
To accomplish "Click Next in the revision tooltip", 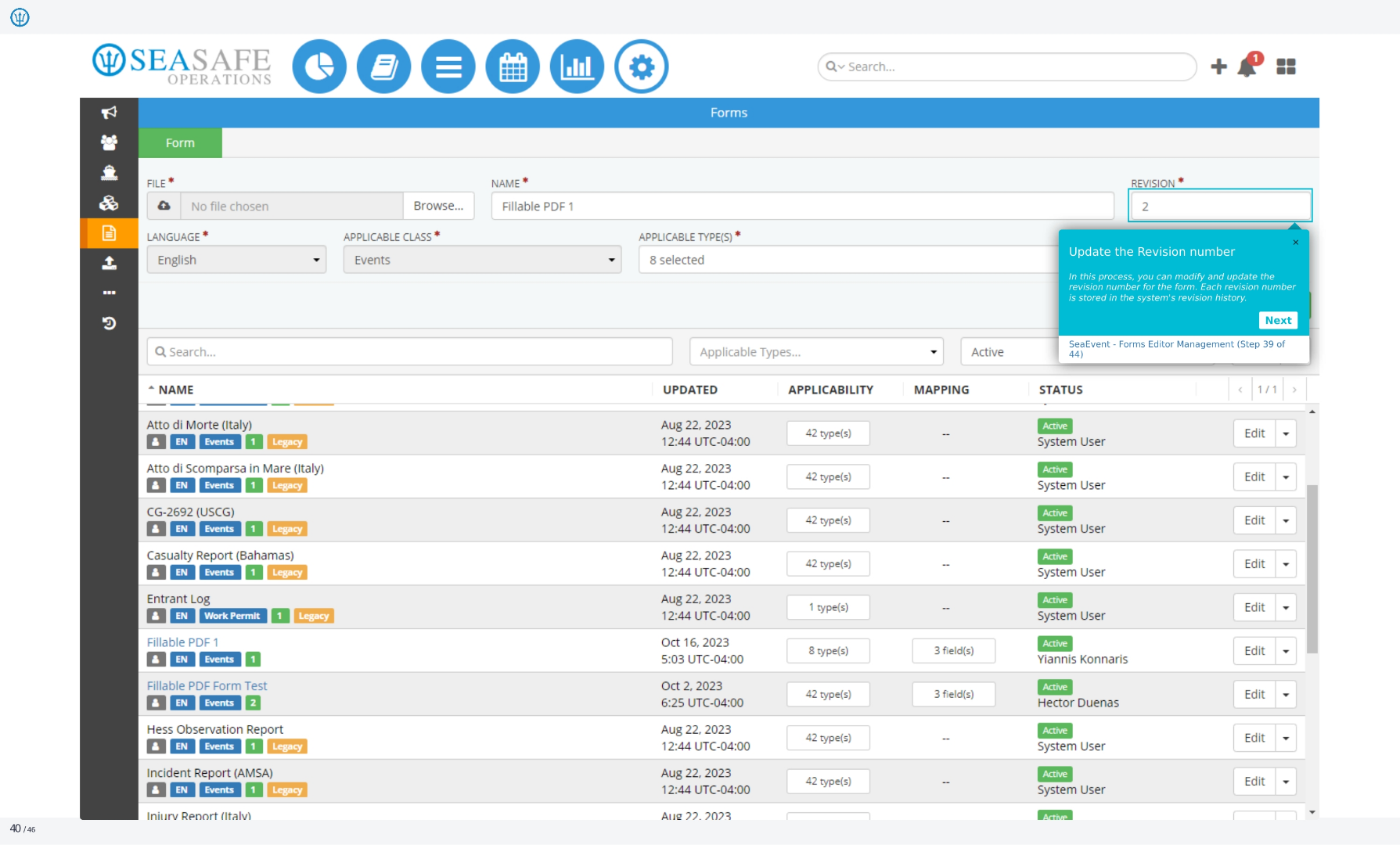I will 1278,320.
